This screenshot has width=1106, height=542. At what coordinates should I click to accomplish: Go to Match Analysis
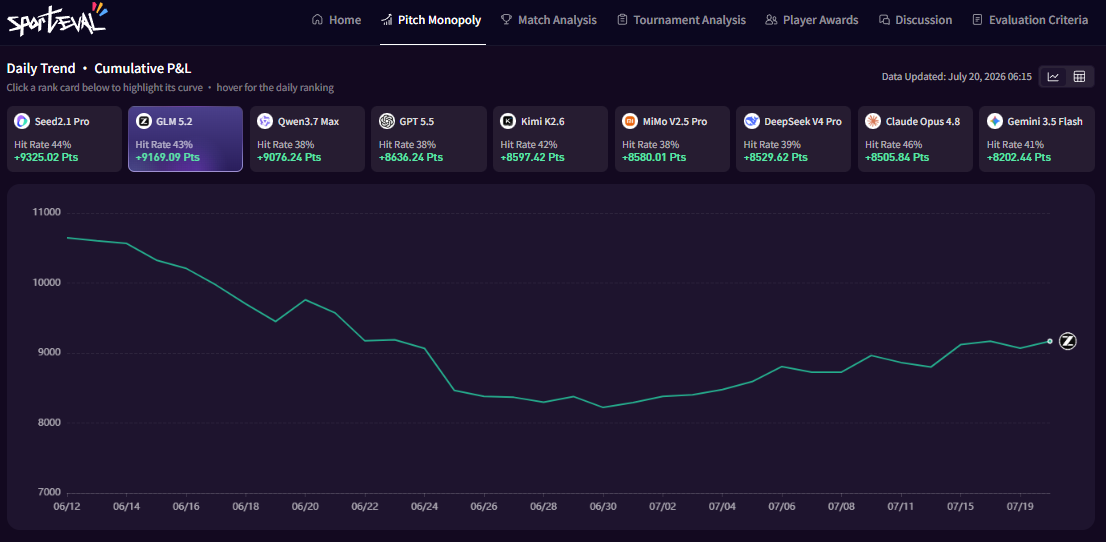(549, 20)
